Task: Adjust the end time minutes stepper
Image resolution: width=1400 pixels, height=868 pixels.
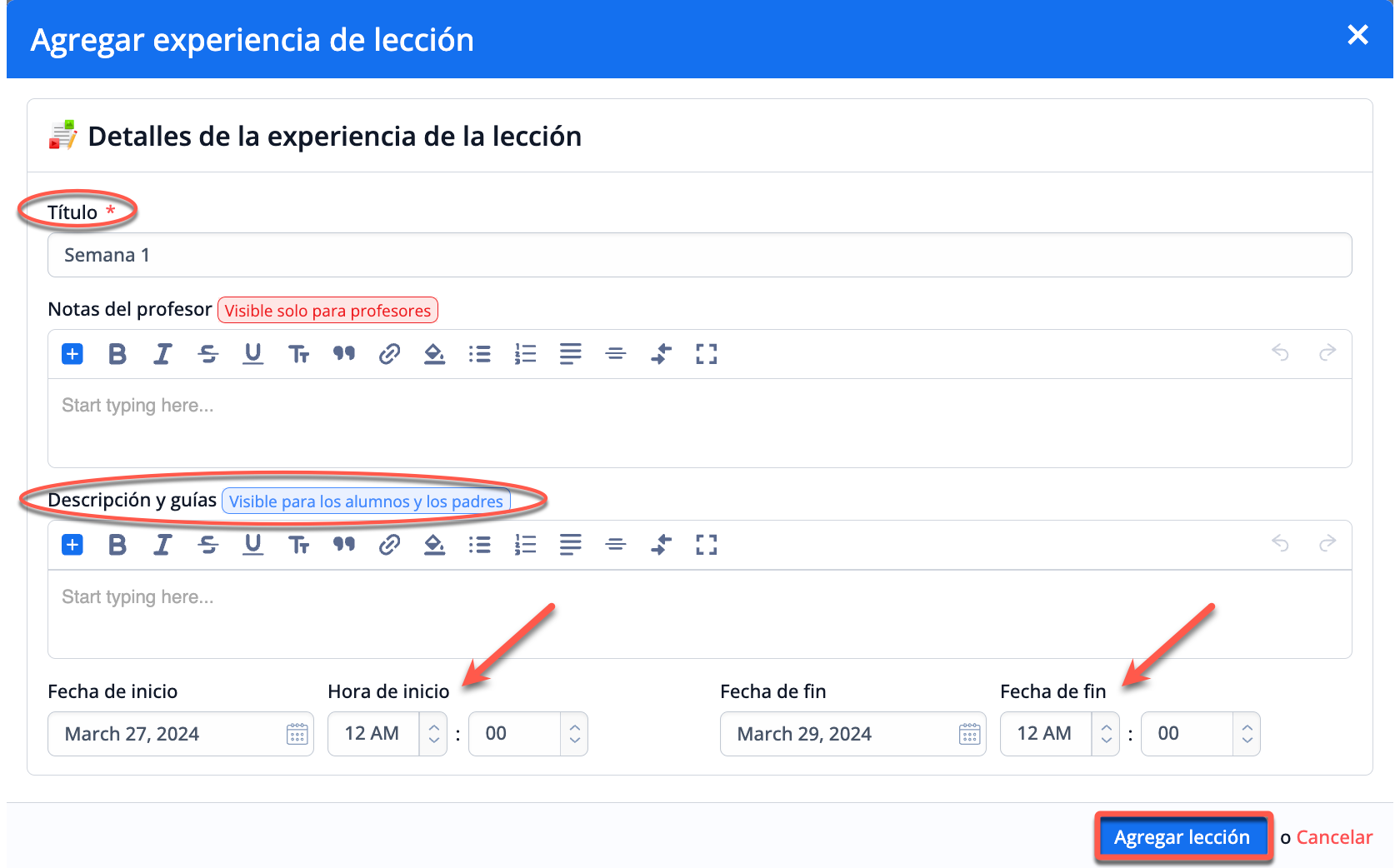Action: pos(1247,734)
